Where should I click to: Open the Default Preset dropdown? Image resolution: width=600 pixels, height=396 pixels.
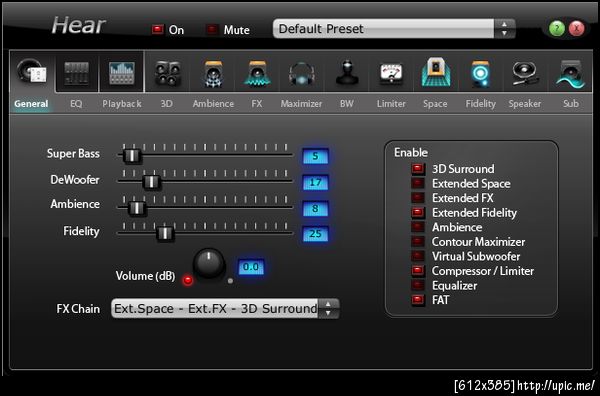click(383, 29)
